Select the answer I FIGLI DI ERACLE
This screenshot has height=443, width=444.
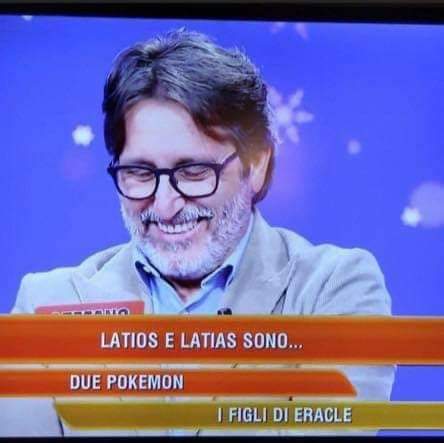point(284,415)
